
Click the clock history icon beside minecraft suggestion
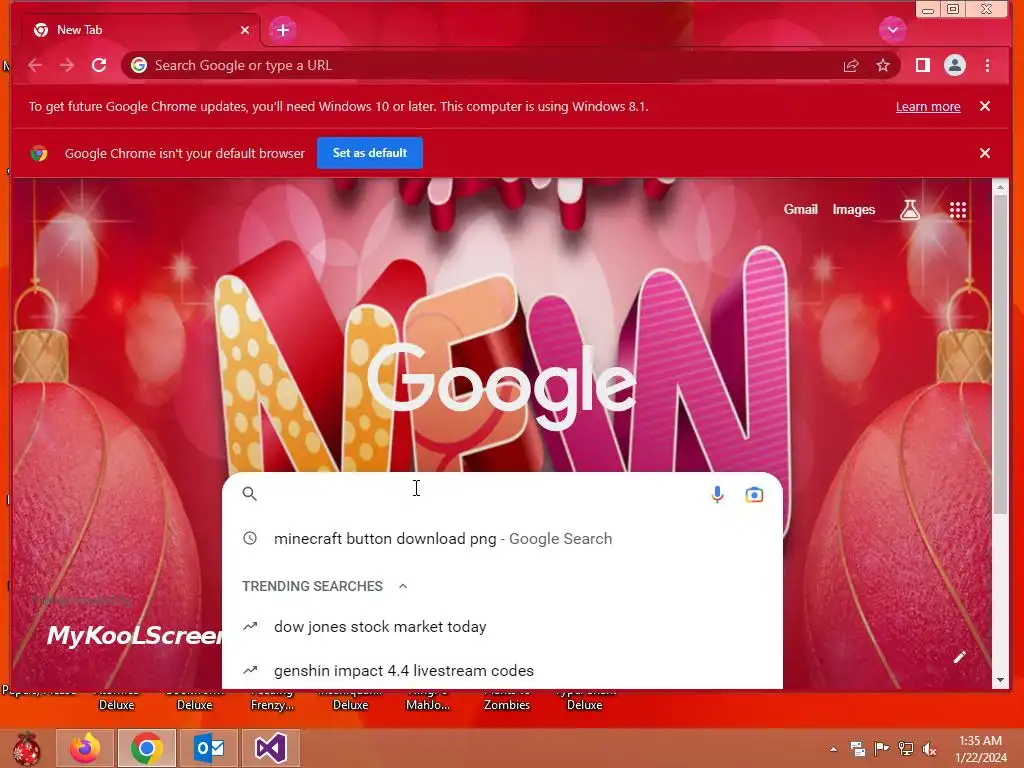[x=249, y=538]
